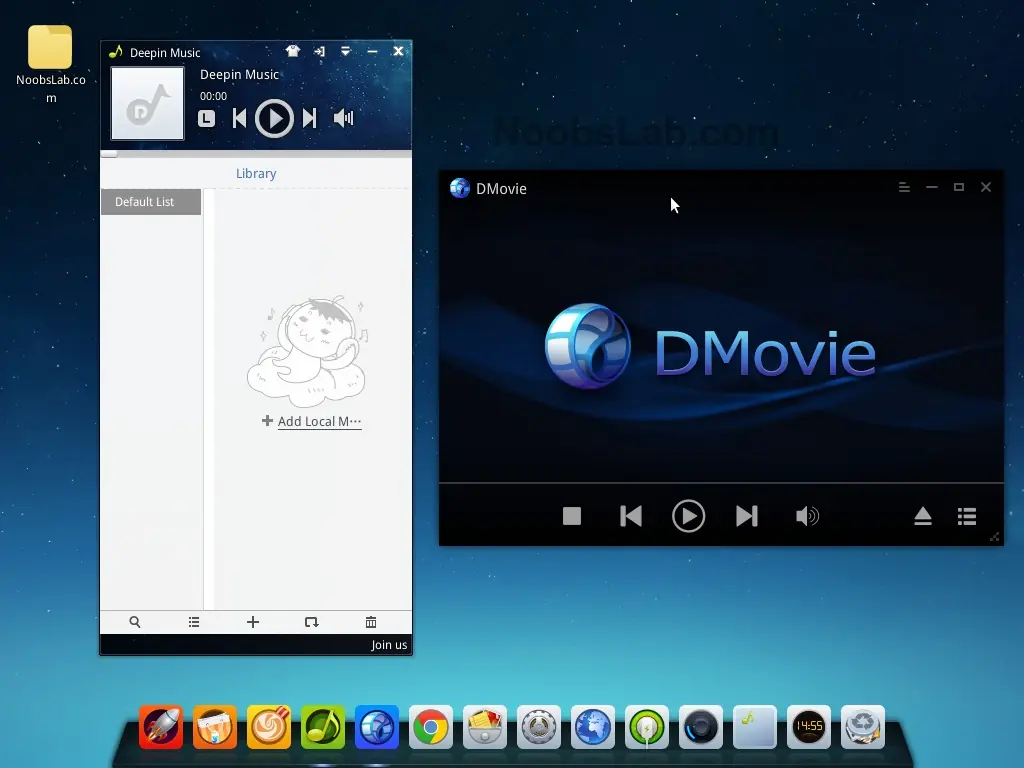Open system settings from the dock
The width and height of the screenshot is (1024, 768).
(539, 726)
